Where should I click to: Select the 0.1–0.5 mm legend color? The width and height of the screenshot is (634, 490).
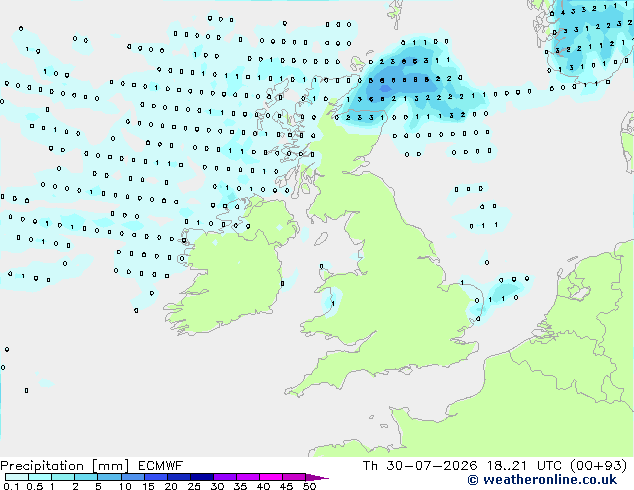(17, 477)
